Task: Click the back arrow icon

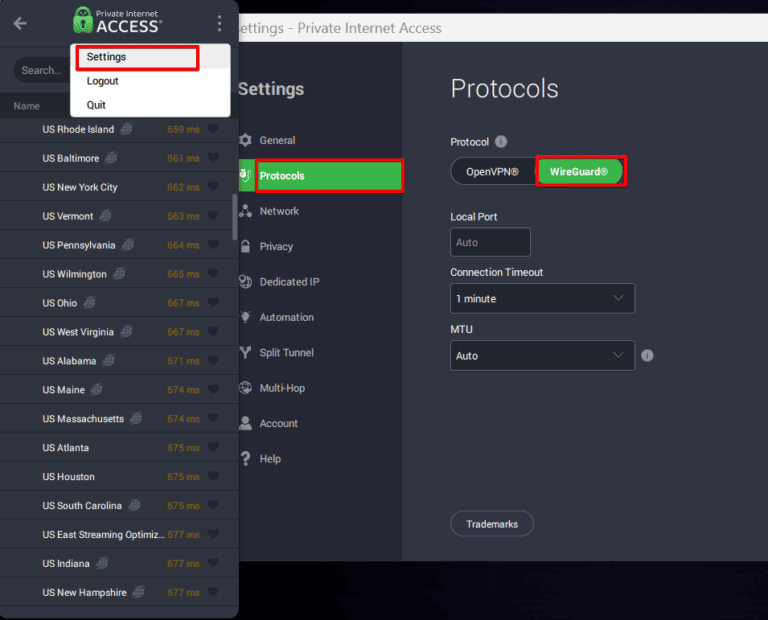Action: coord(20,23)
